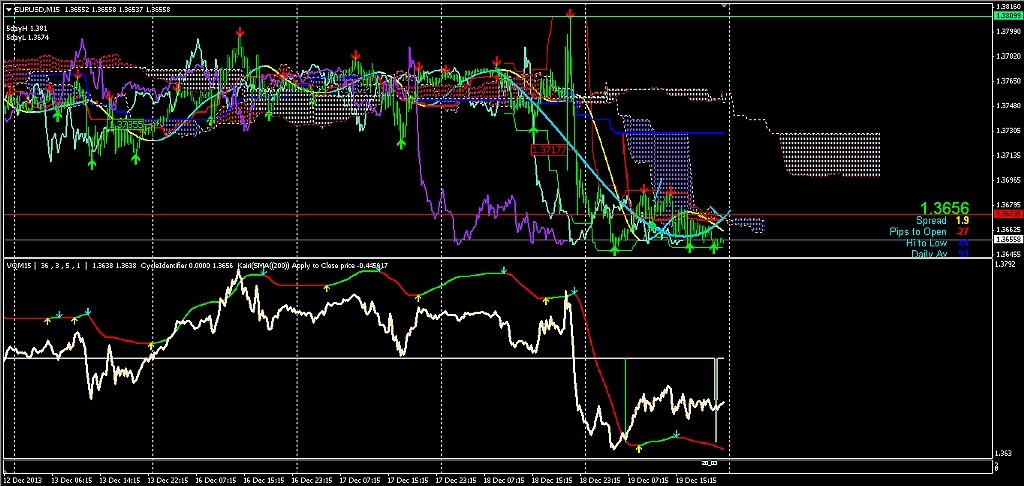Image resolution: width=1024 pixels, height=486 pixels.
Task: Select the 1.37355 green price label
Action: click(x=126, y=124)
